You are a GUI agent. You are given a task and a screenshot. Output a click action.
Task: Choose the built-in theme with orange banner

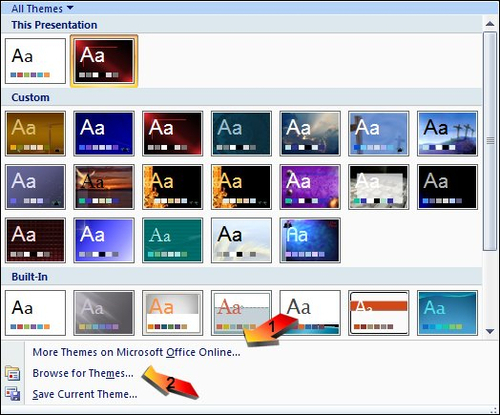coord(379,313)
